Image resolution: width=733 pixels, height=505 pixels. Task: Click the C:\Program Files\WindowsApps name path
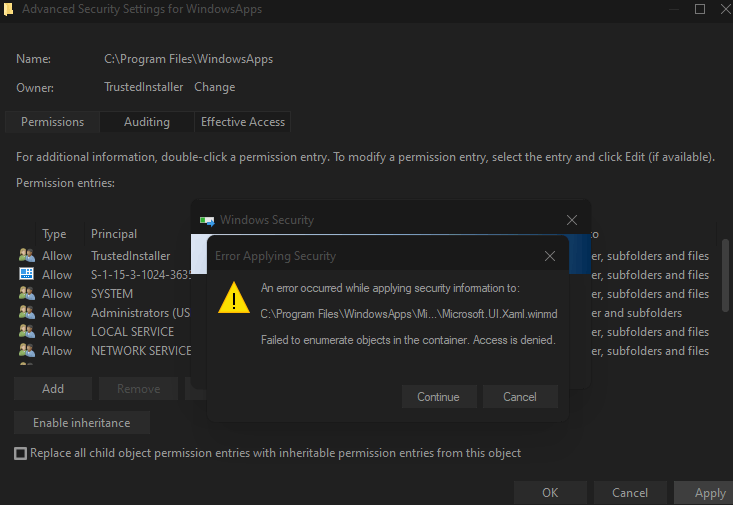[x=188, y=59]
